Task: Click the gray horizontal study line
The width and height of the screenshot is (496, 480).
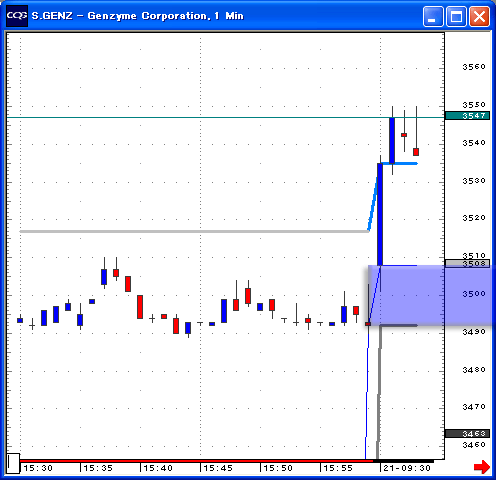Action: [x=194, y=231]
